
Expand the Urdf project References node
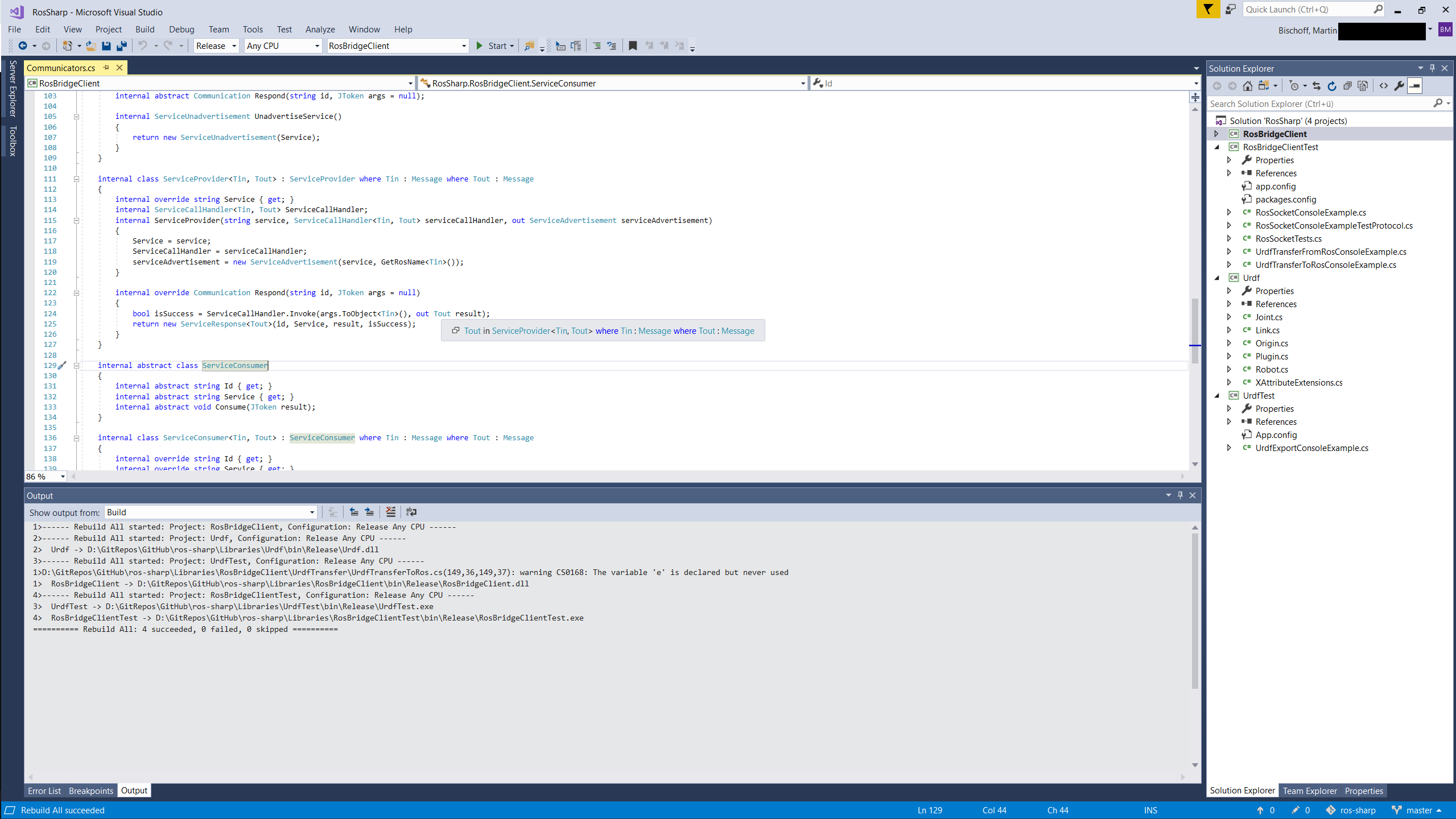[1230, 303]
